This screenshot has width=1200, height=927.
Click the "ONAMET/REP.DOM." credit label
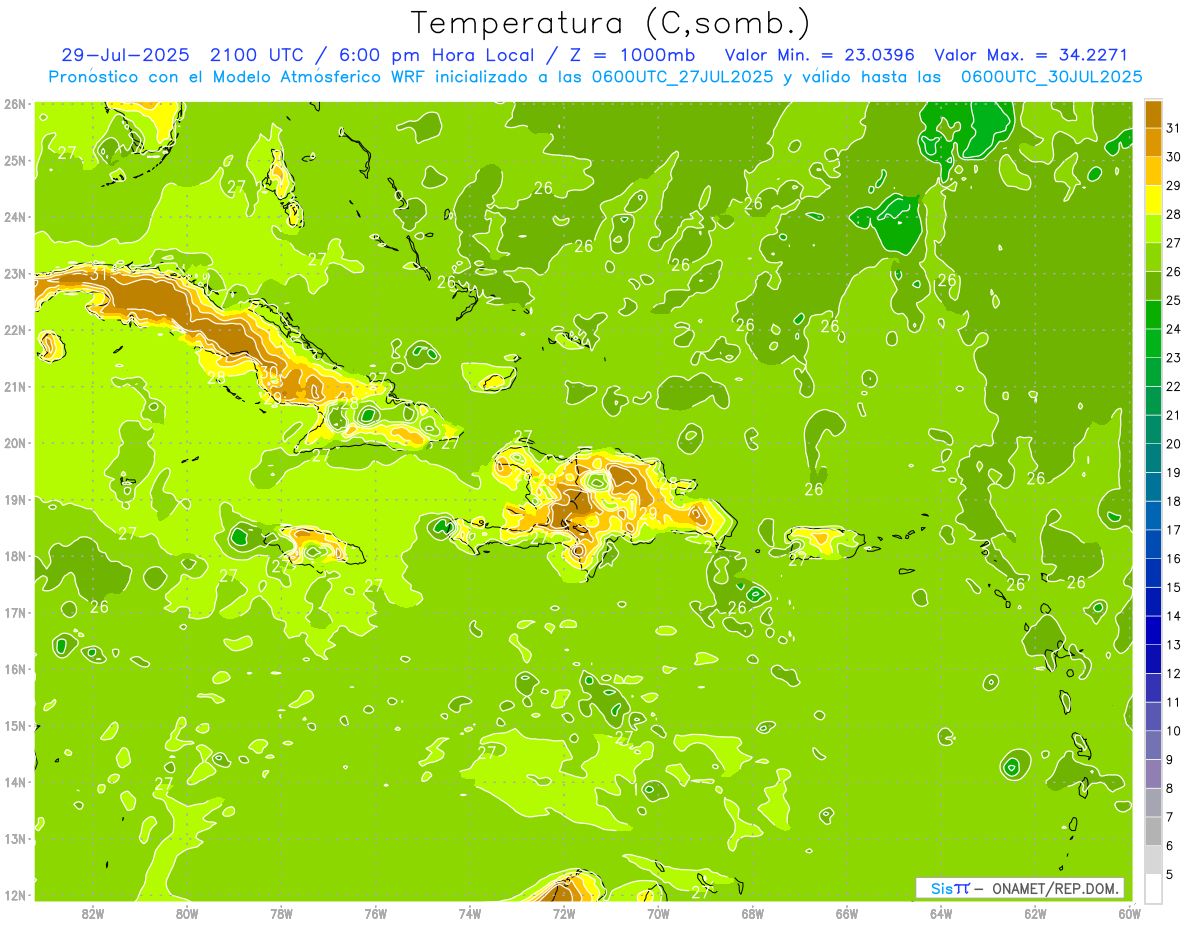click(x=1056, y=888)
